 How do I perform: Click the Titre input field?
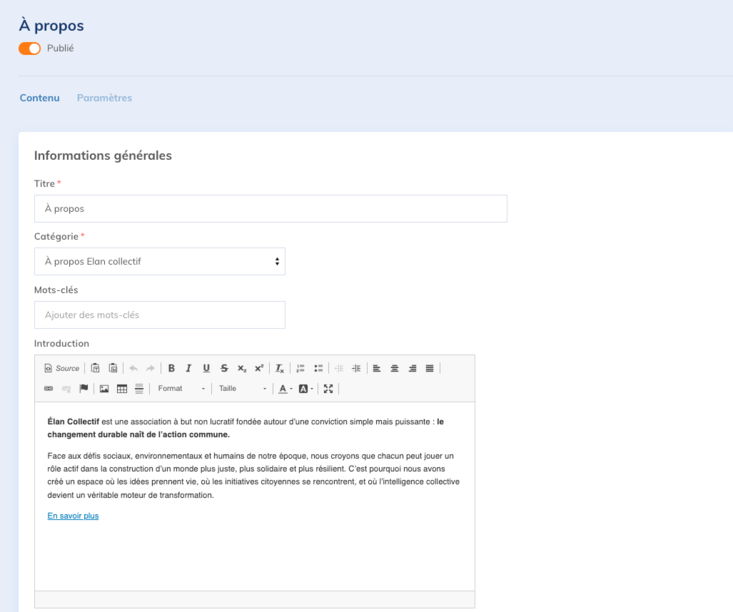271,209
